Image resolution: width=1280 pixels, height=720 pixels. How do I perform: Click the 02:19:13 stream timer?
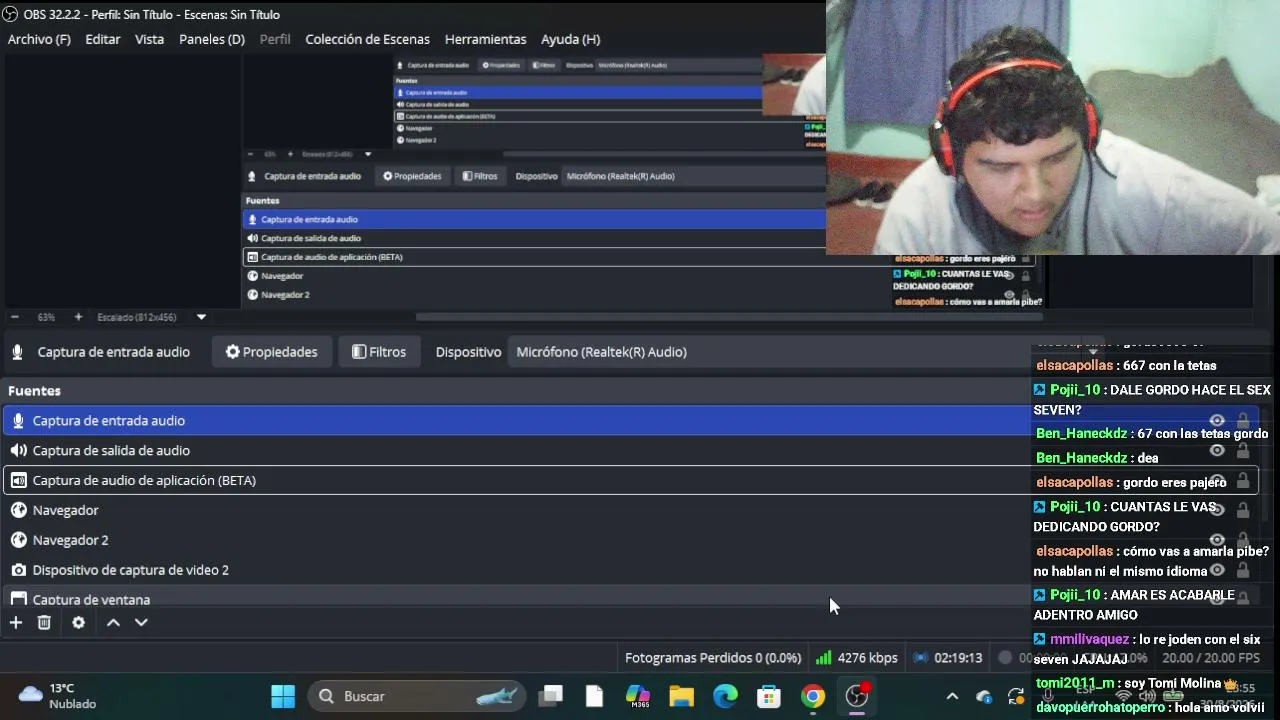[958, 658]
